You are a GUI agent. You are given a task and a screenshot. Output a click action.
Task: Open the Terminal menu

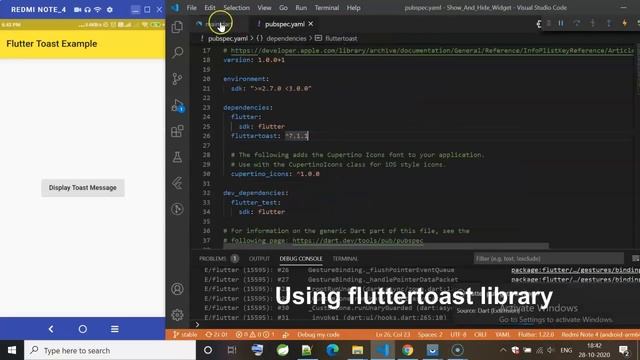point(327,8)
